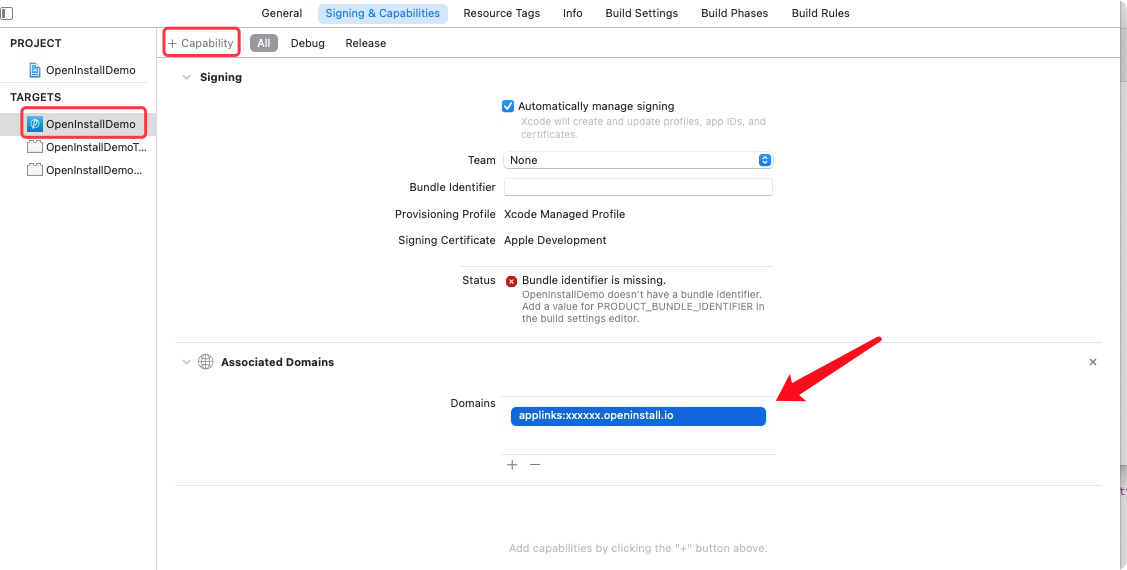Toggle the sidebar panel icon at top left

point(6,13)
